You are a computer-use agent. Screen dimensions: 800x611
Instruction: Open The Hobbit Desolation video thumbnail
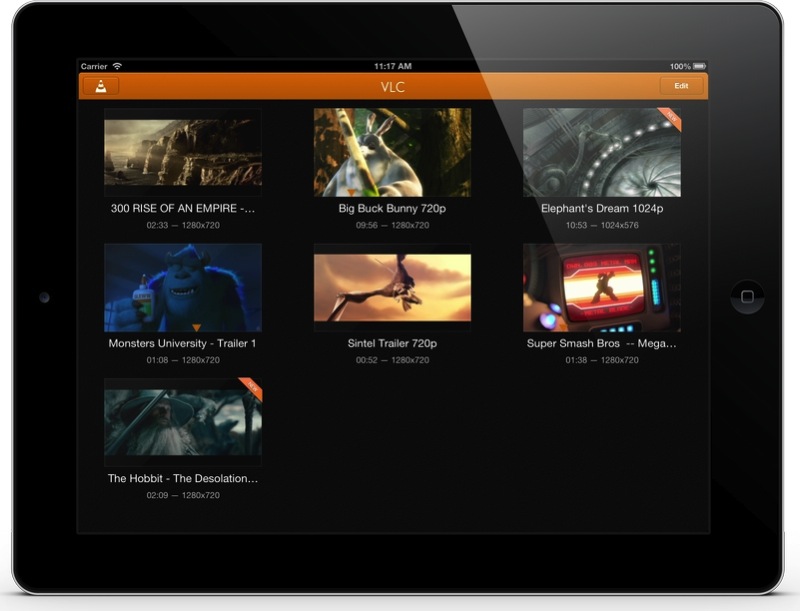tap(183, 422)
